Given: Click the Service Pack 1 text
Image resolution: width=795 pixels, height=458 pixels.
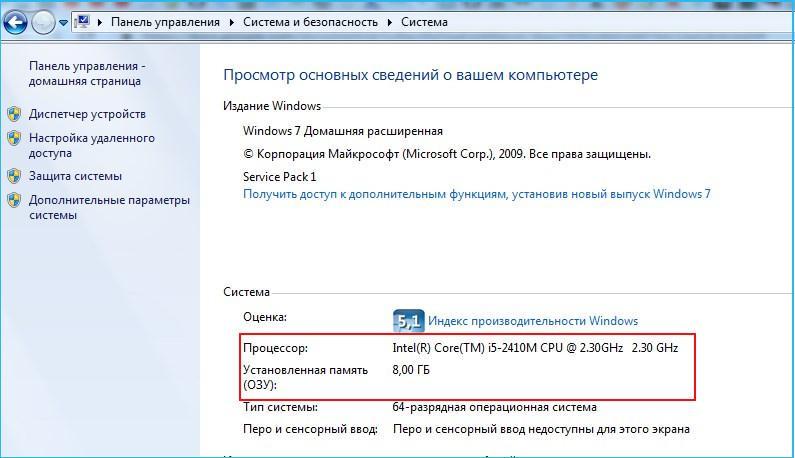Looking at the screenshot, I should pos(279,177).
